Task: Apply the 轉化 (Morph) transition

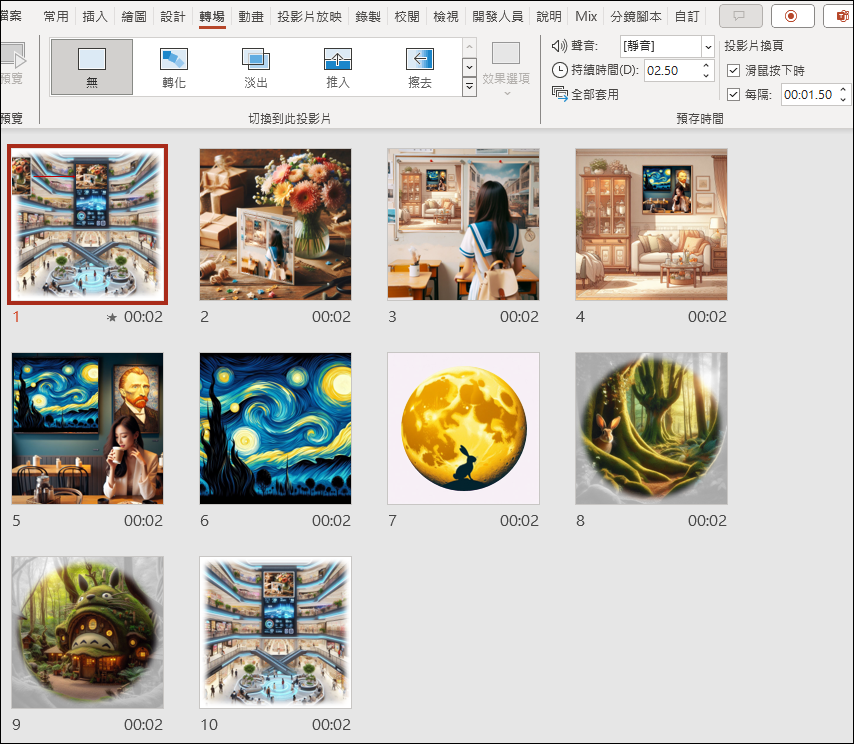Action: [x=174, y=67]
